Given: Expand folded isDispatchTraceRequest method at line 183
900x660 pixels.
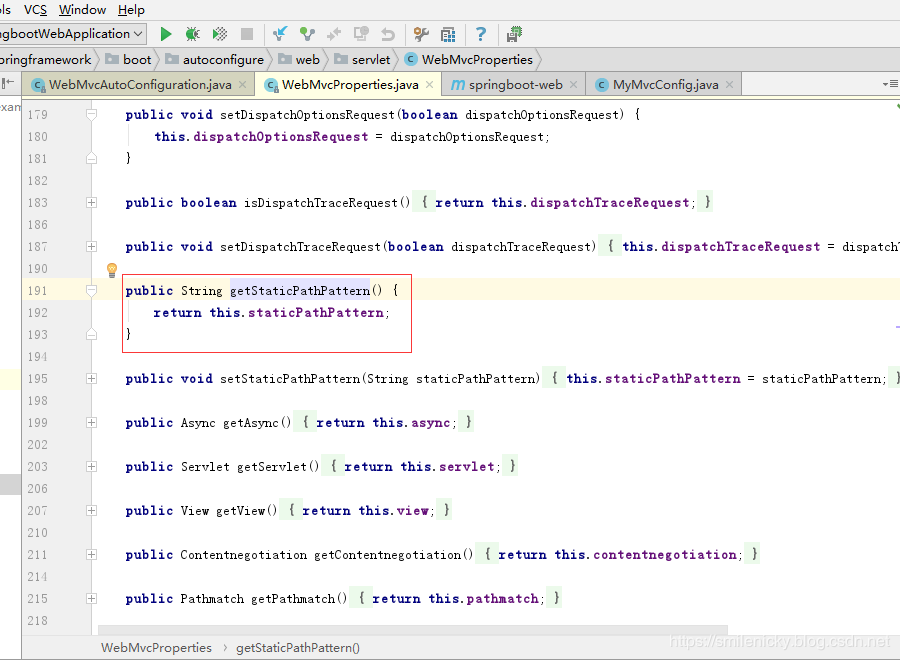Looking at the screenshot, I should (92, 203).
